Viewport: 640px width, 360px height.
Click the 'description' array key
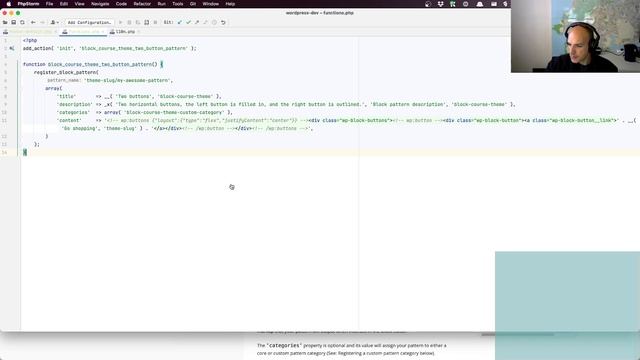(75, 104)
